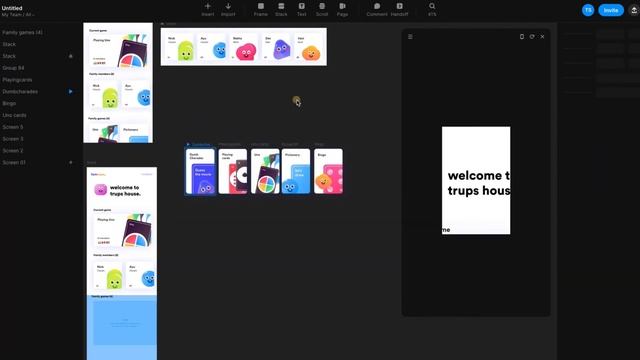Select the Stack tool in toolbar
The image size is (640, 360).
coord(281,9)
